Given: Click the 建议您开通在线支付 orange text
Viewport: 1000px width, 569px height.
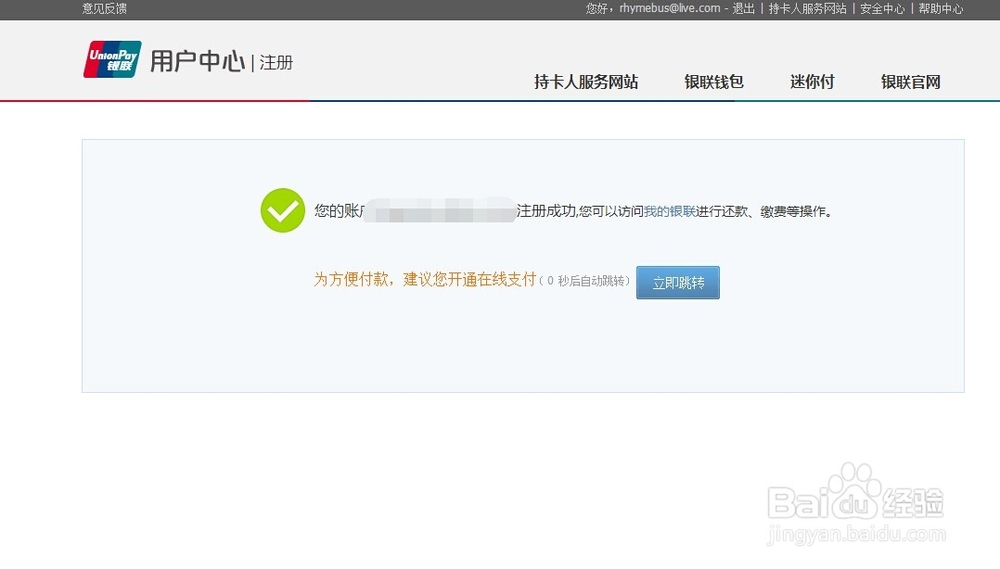Looking at the screenshot, I should (x=469, y=279).
